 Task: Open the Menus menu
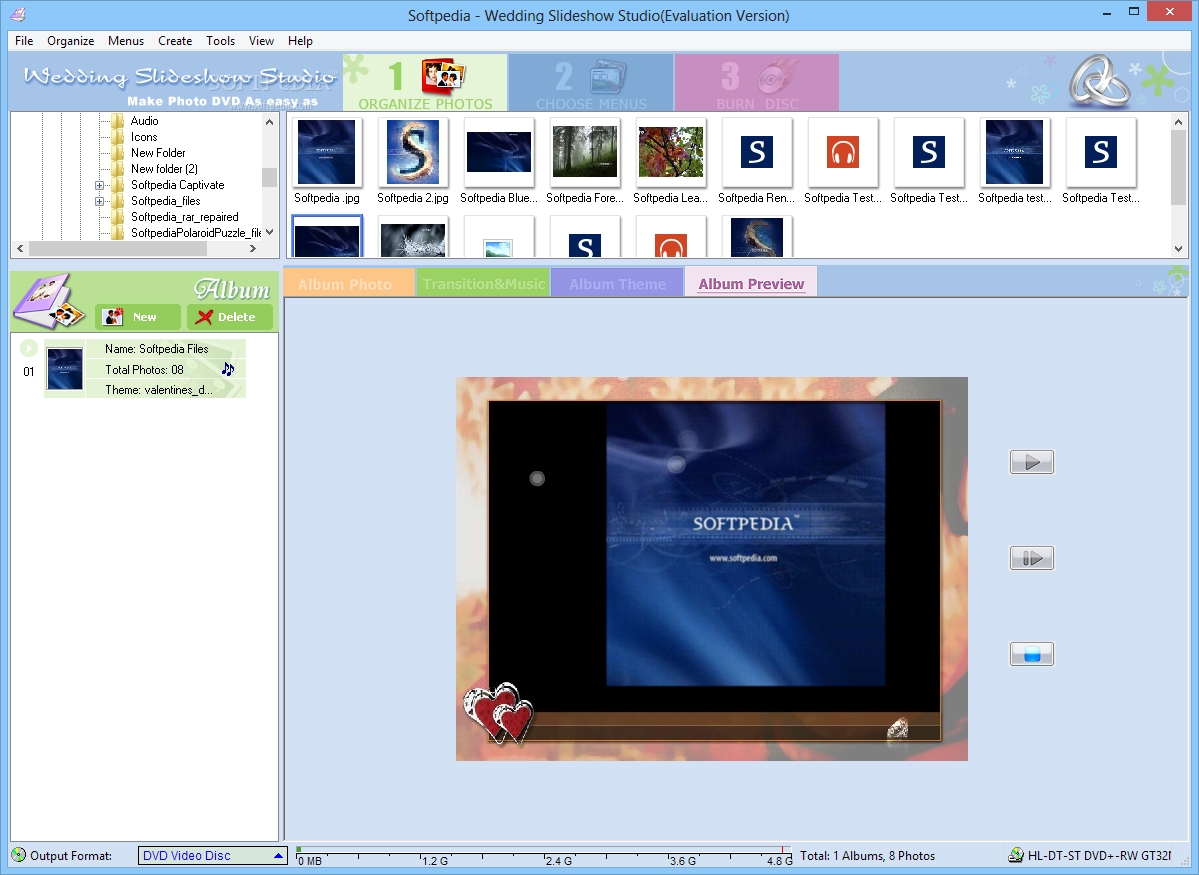pos(125,41)
